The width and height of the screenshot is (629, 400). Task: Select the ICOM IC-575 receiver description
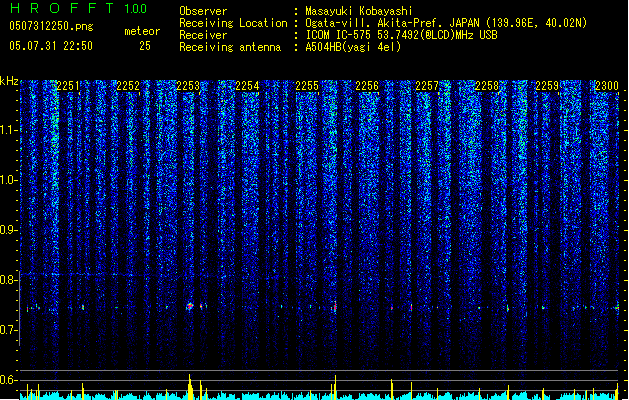[x=401, y=35]
